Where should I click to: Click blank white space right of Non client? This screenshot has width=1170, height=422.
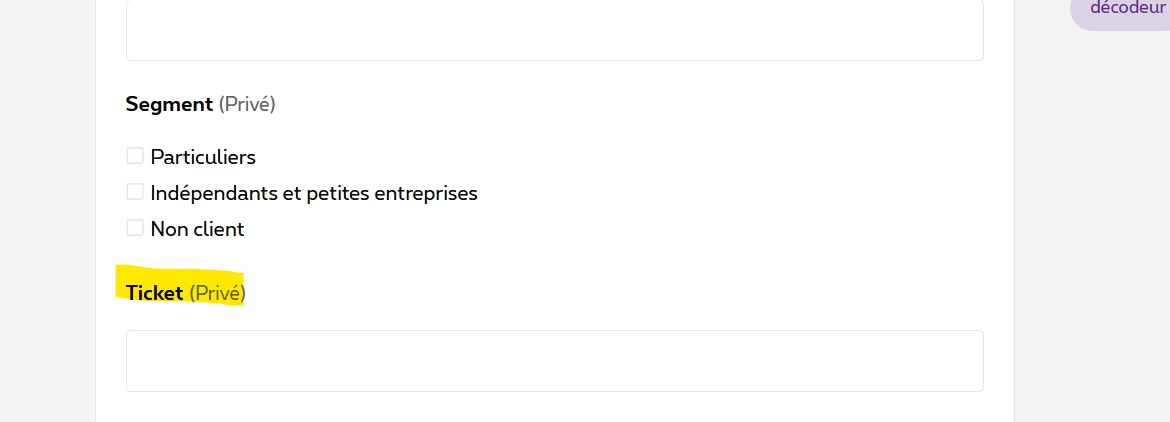point(600,229)
